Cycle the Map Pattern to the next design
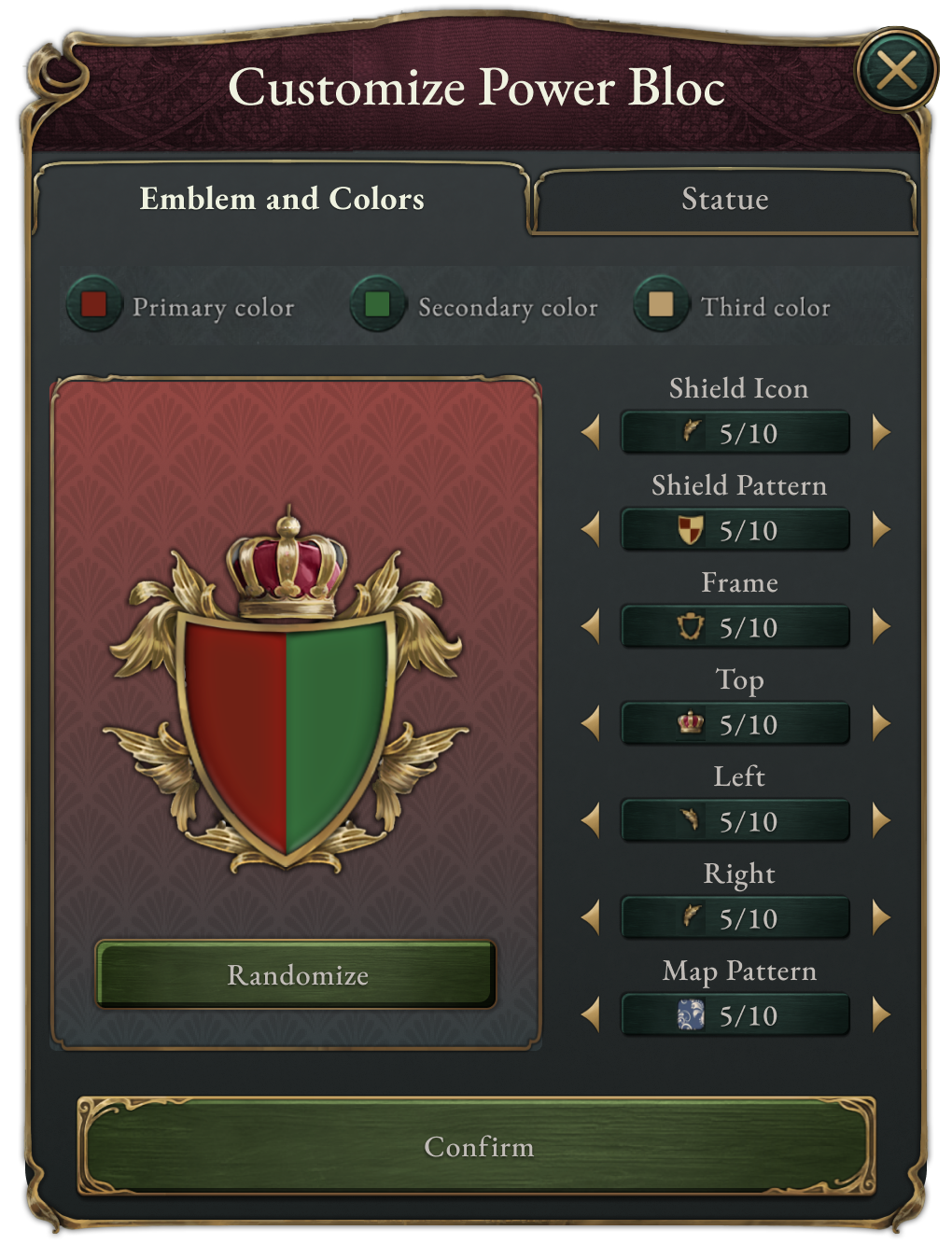 (878, 1015)
